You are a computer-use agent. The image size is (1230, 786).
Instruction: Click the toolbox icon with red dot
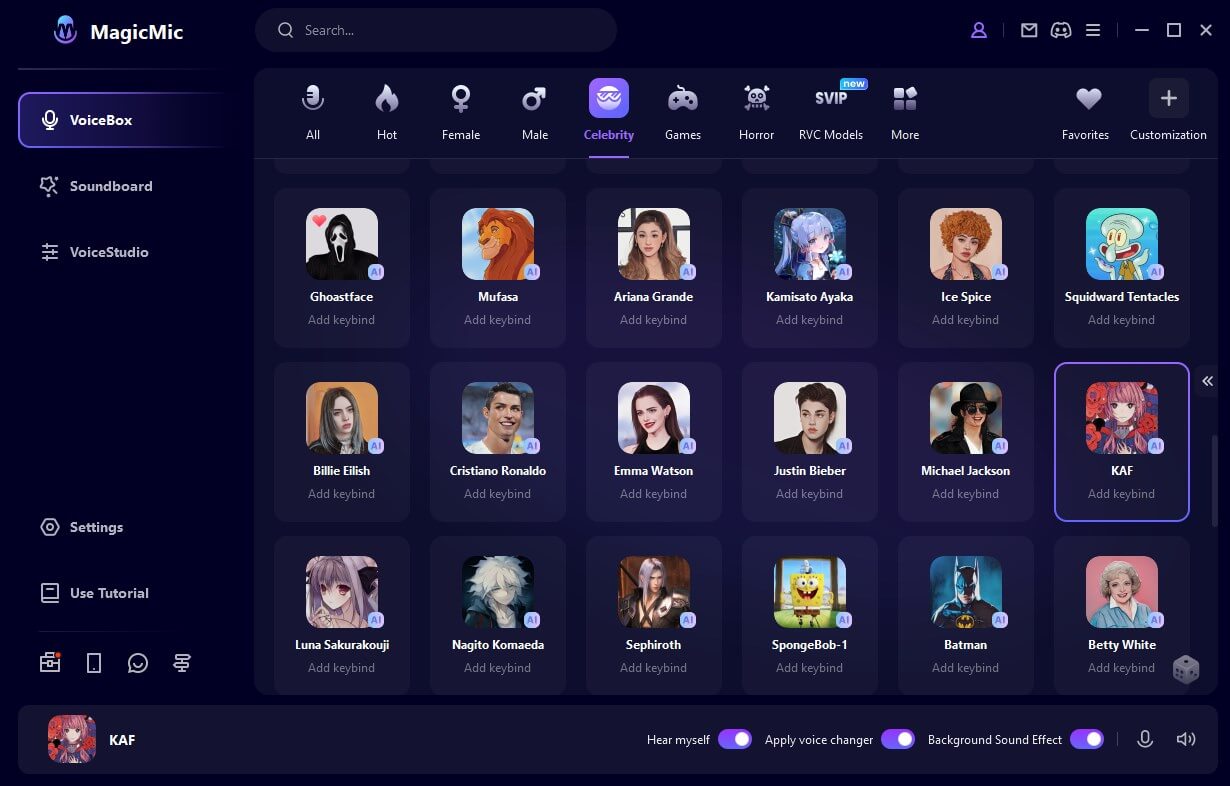[50, 663]
